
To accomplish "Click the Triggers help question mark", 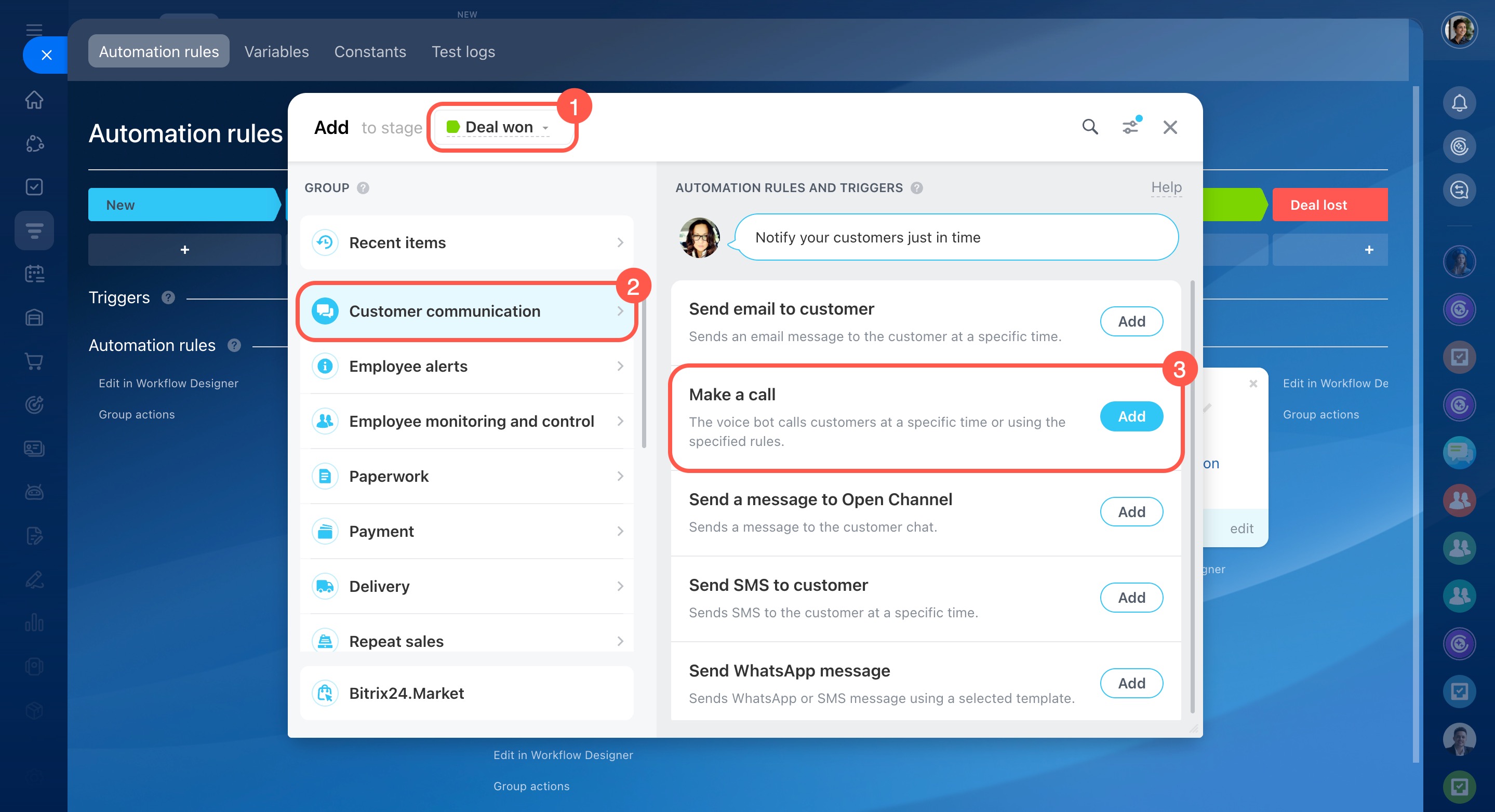I will [x=168, y=297].
